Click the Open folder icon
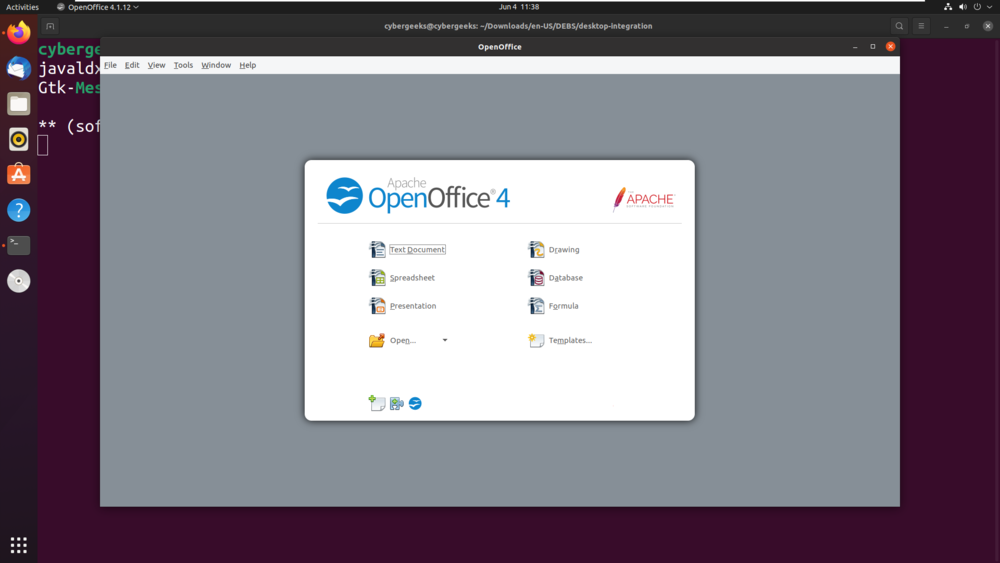 pyautogui.click(x=377, y=340)
